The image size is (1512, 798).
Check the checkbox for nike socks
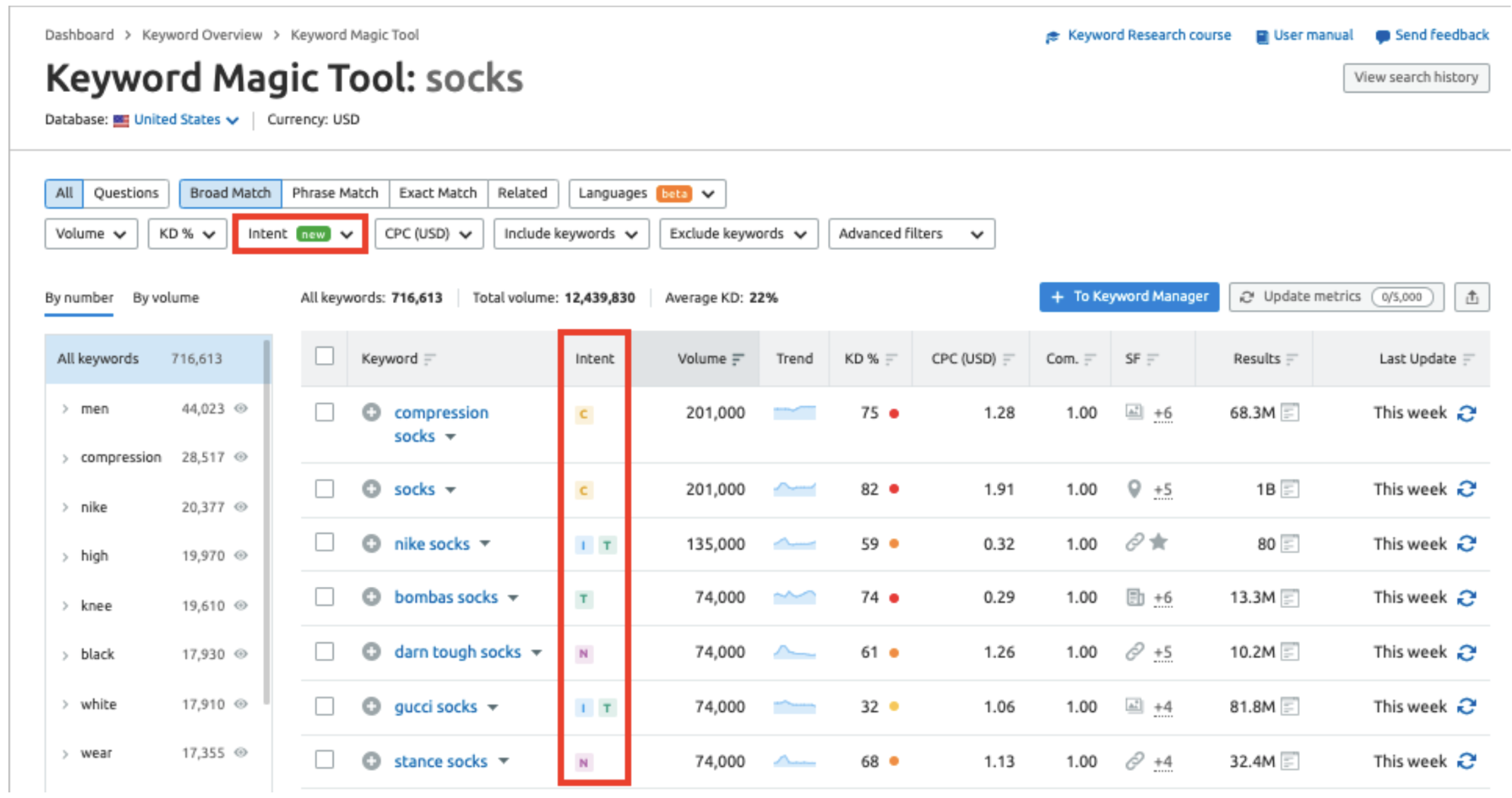(x=324, y=542)
